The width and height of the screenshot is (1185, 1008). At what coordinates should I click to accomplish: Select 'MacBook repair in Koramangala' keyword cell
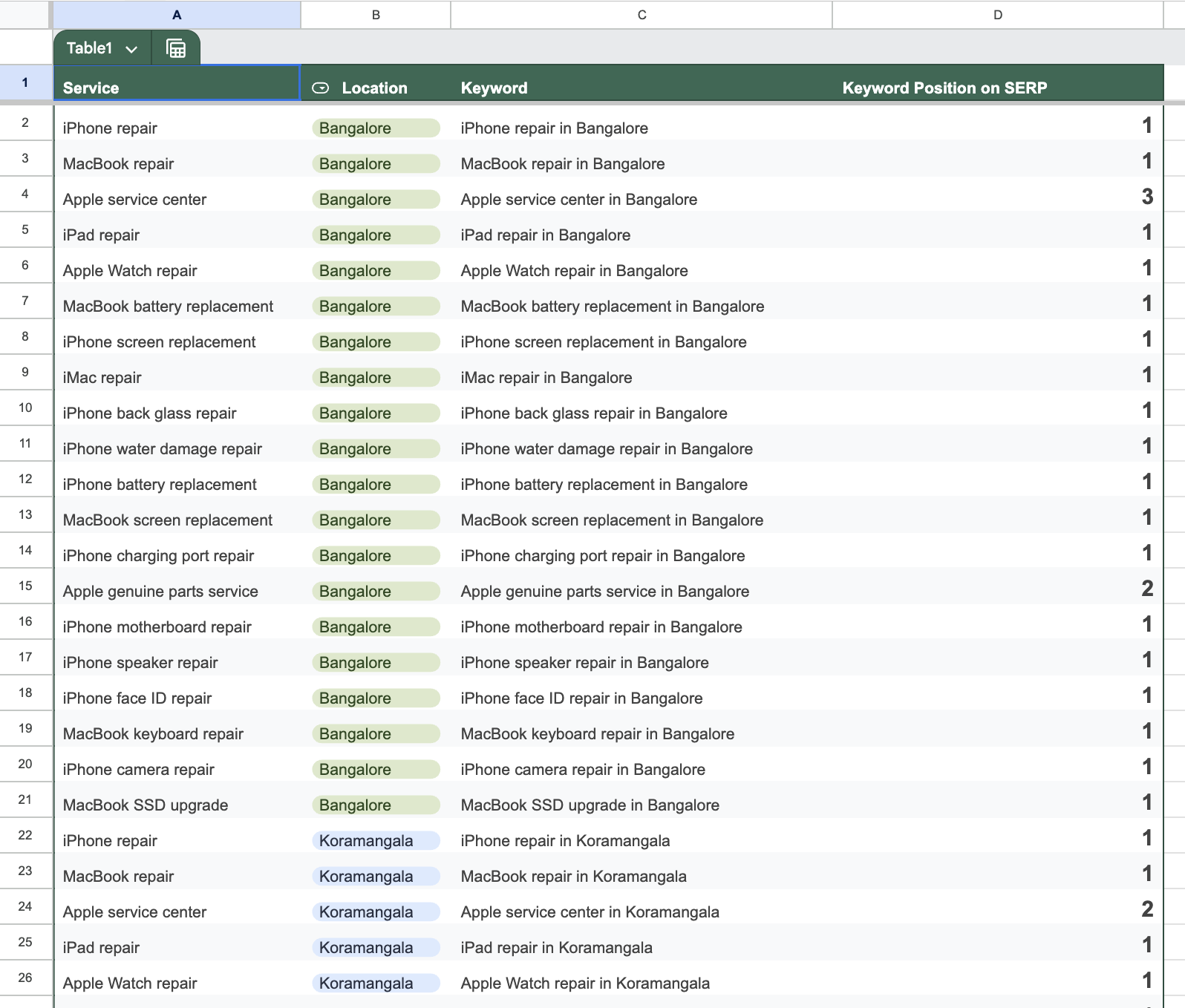tap(642, 871)
